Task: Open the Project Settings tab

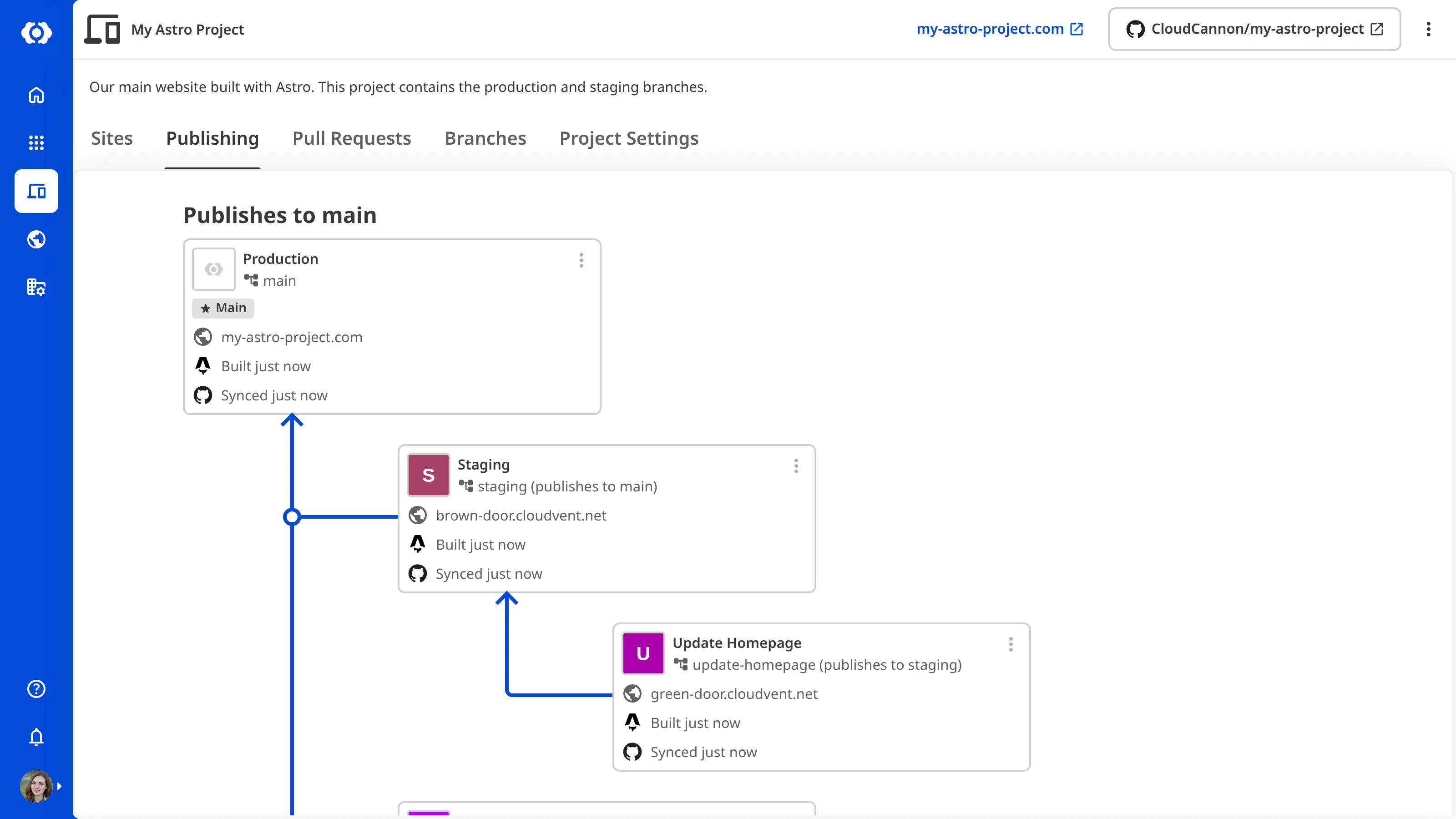Action: (628, 138)
